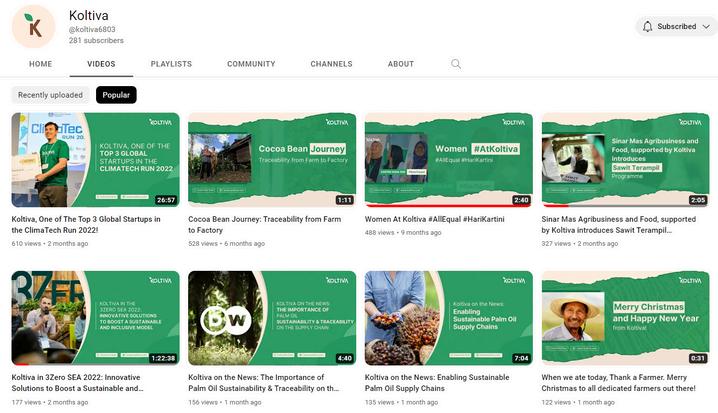Click title 'Koltiva on the News: The Importance of'
Screen dimensions: 718x413
pos(264,383)
